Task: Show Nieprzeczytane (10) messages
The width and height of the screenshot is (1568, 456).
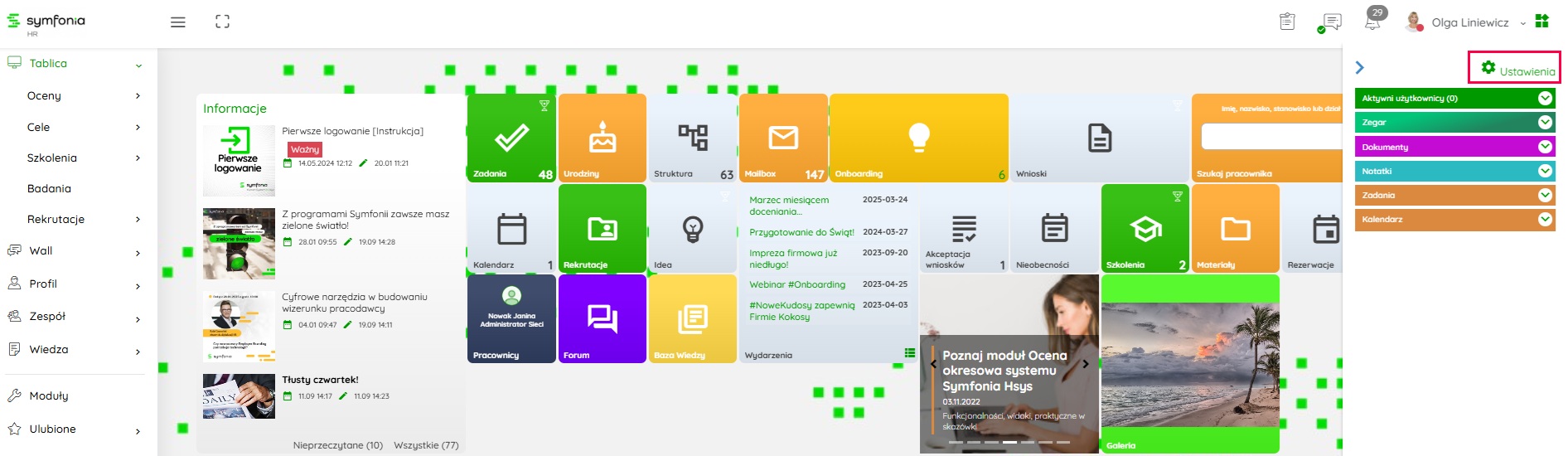Action: coord(337,445)
